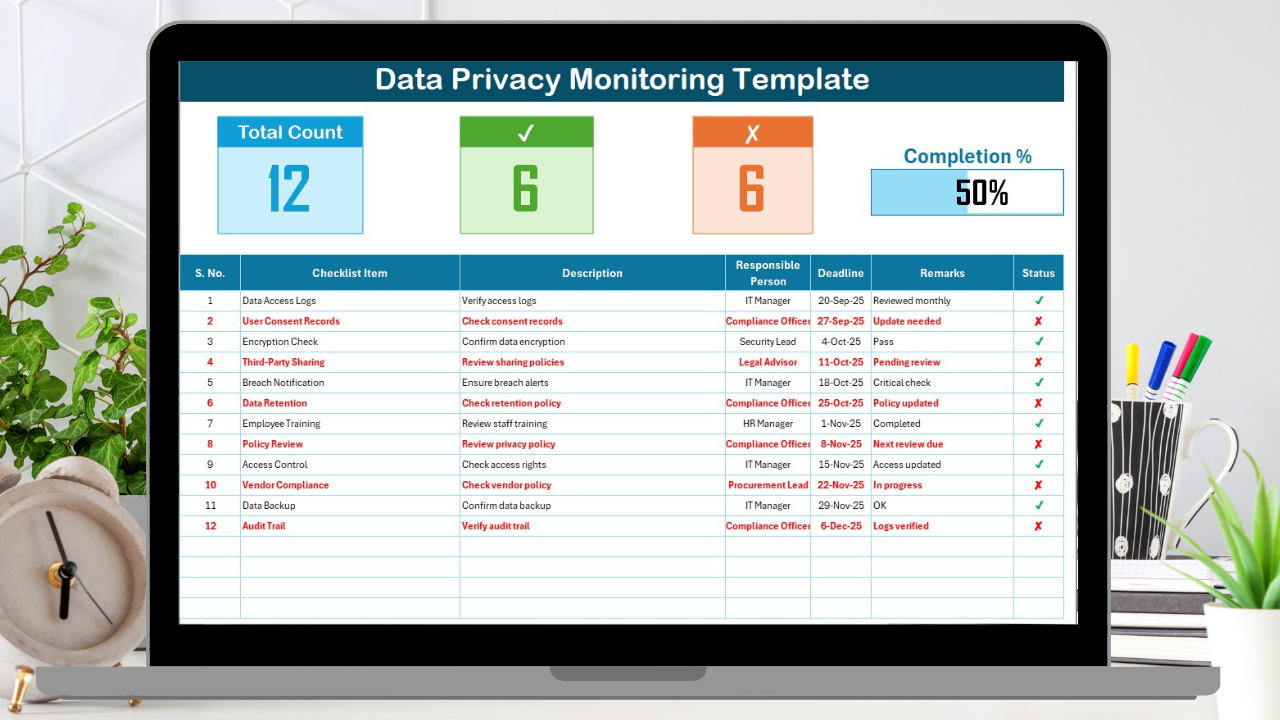Click the Data Privacy Monitoring Template title banner
The width and height of the screenshot is (1280, 720).
621,80
